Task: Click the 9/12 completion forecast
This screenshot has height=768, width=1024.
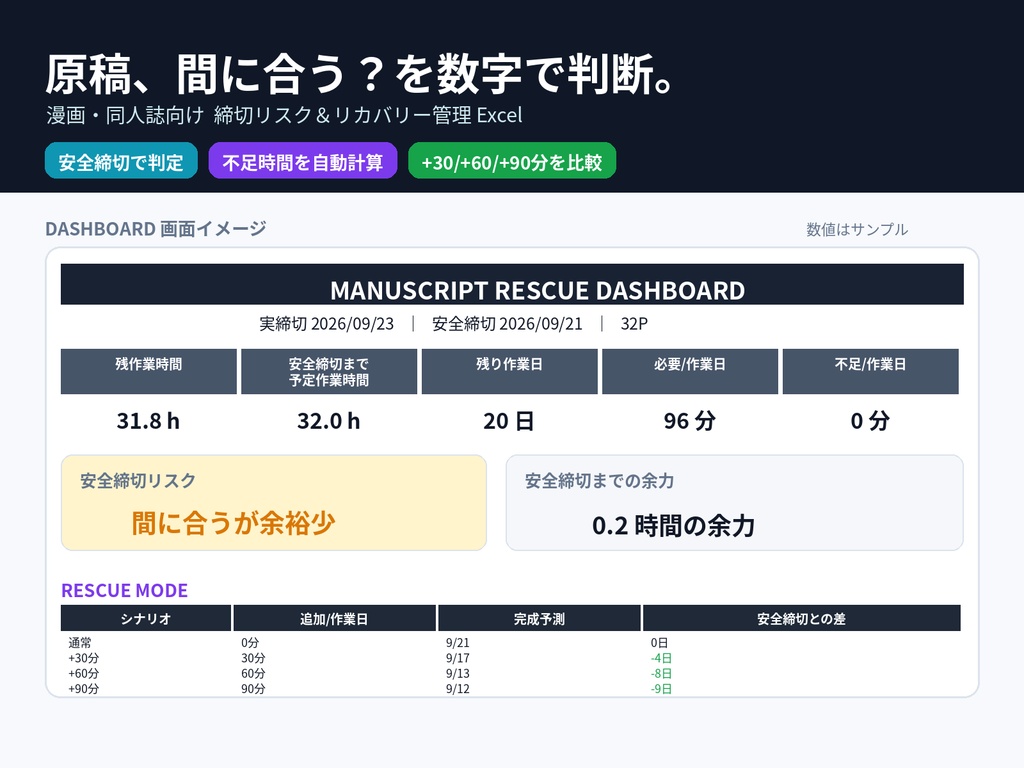Action: [458, 688]
